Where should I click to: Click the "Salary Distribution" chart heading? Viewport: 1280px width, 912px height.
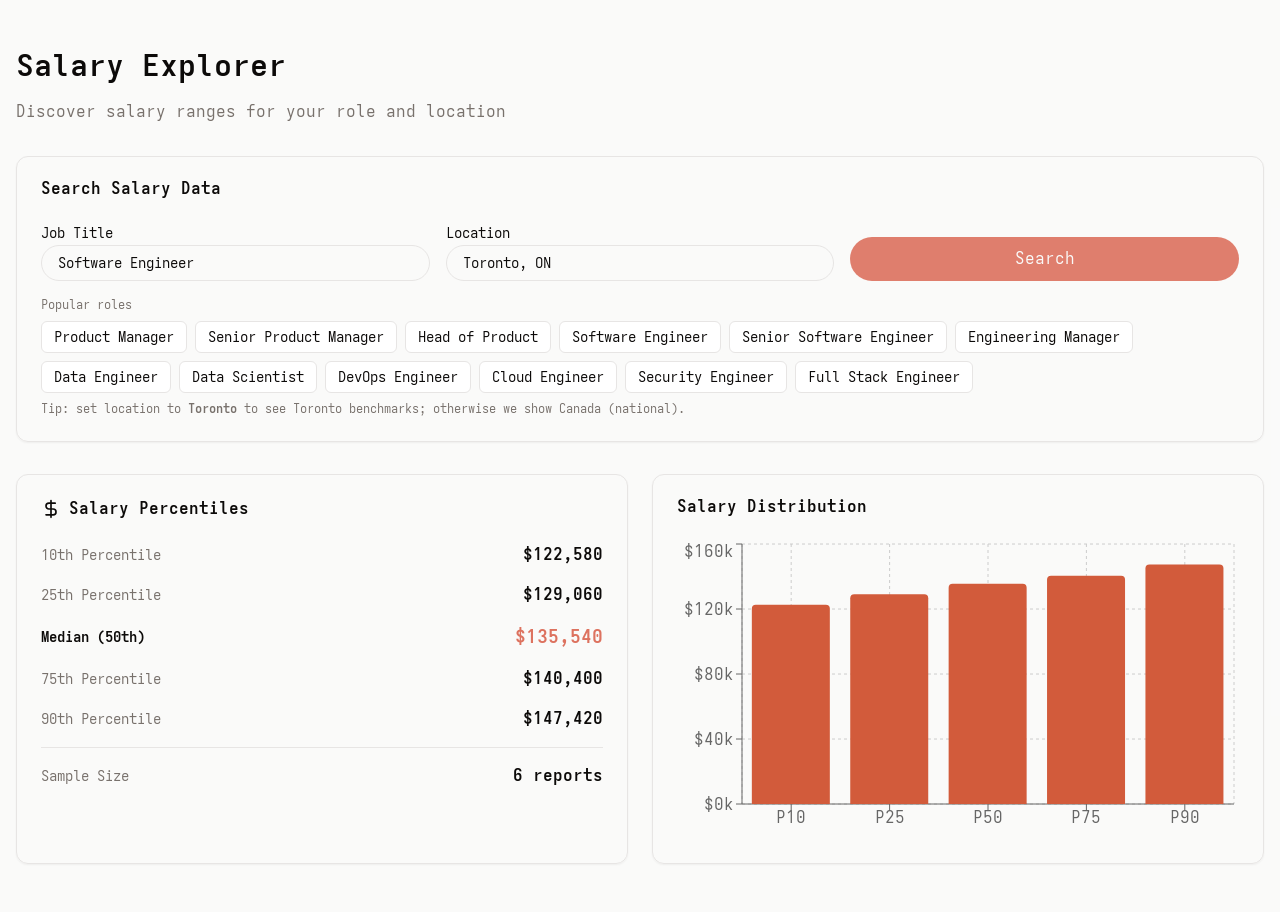coord(772,506)
